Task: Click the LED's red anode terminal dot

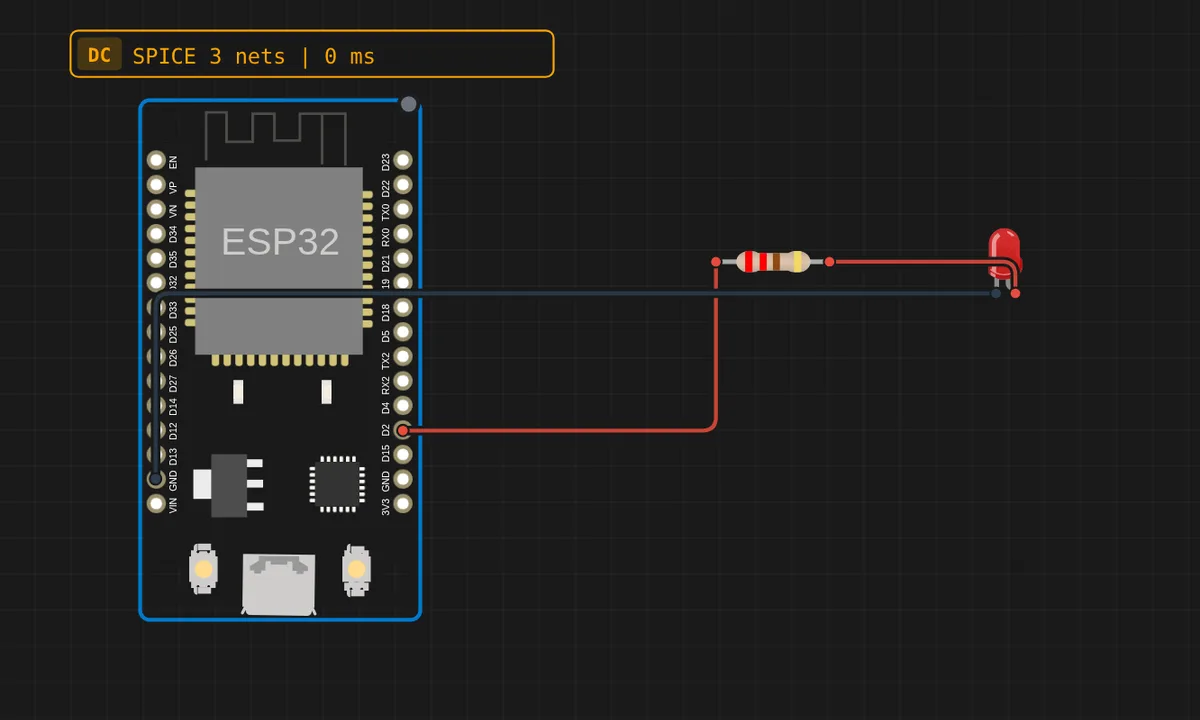Action: coord(1015,293)
